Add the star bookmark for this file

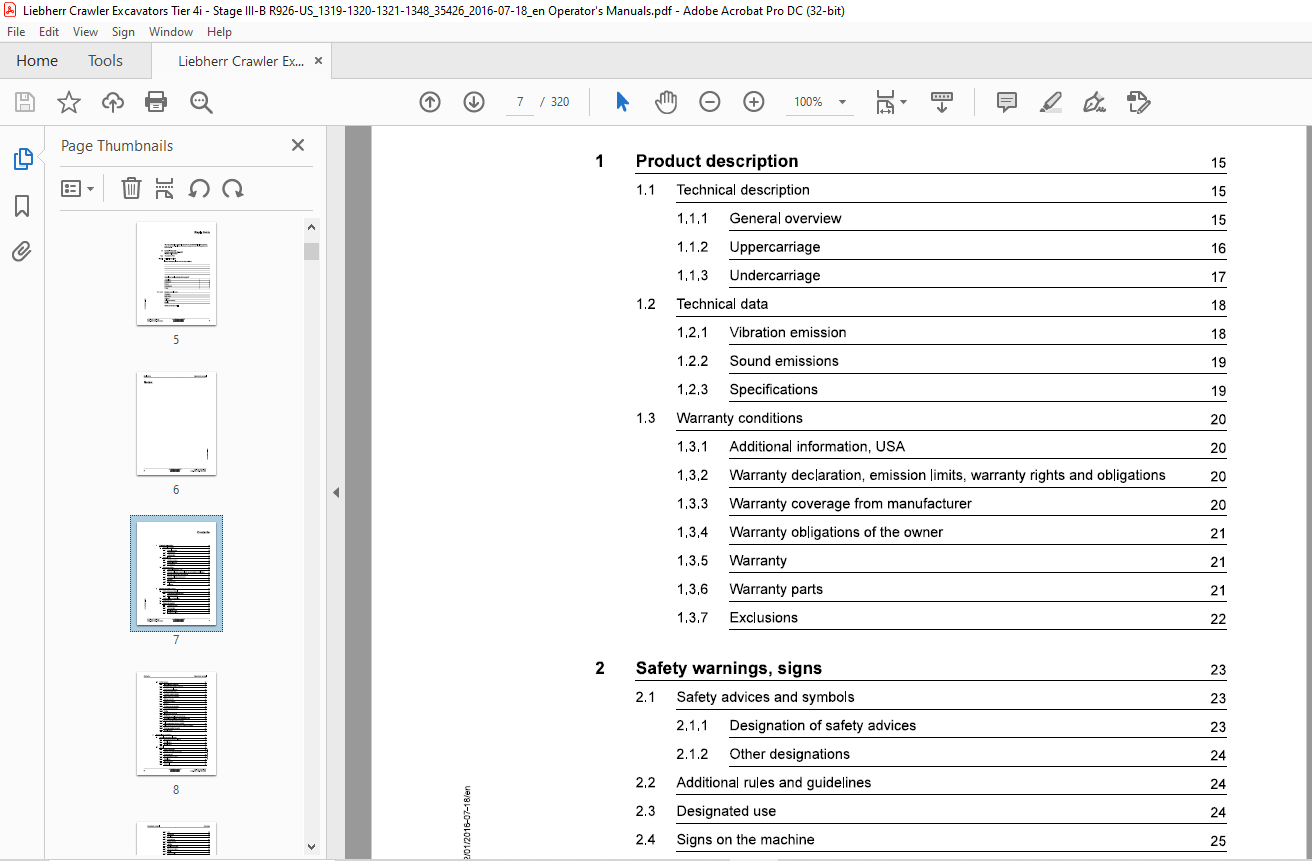click(x=68, y=102)
